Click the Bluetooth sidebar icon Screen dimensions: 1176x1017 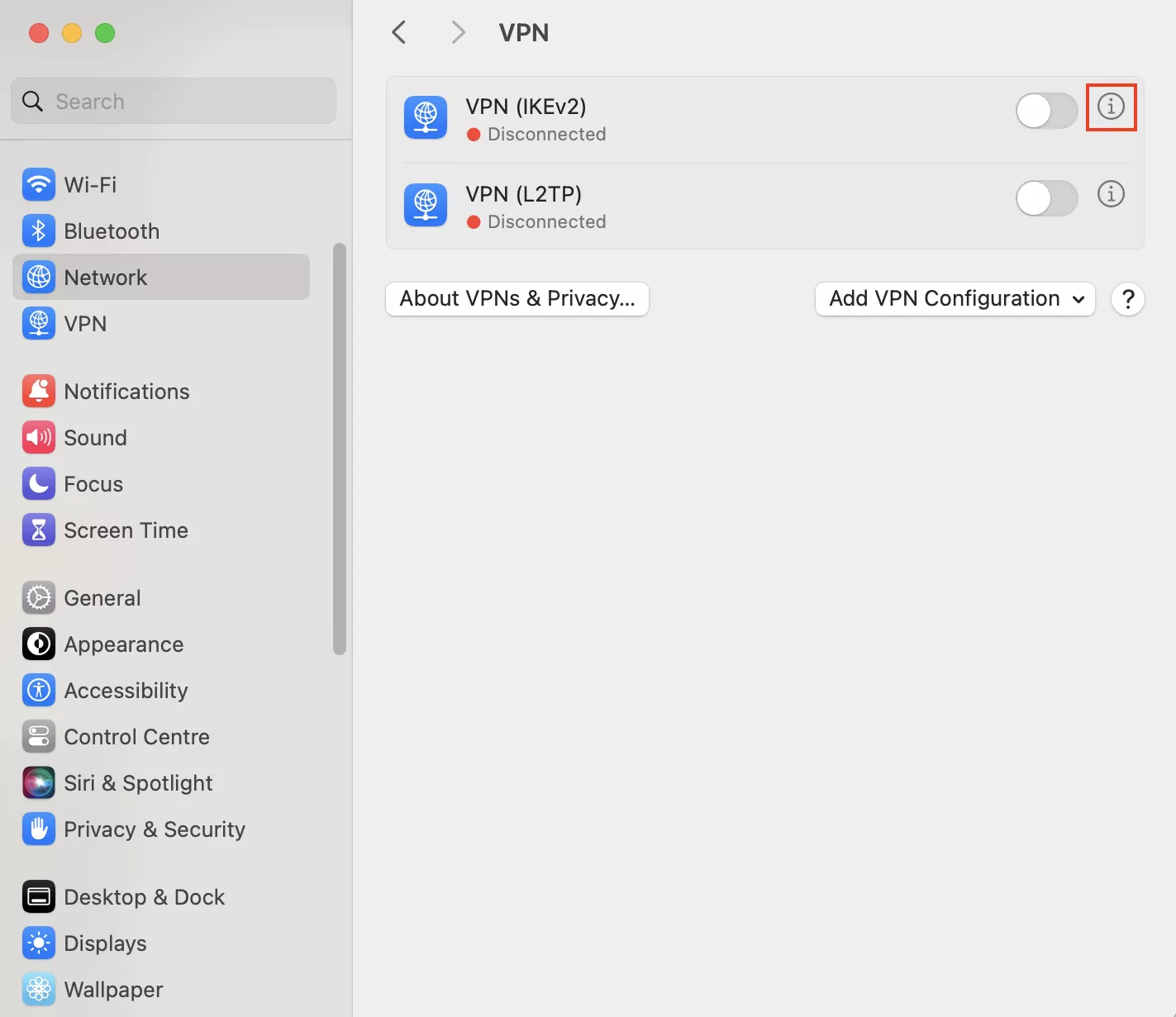tap(39, 231)
